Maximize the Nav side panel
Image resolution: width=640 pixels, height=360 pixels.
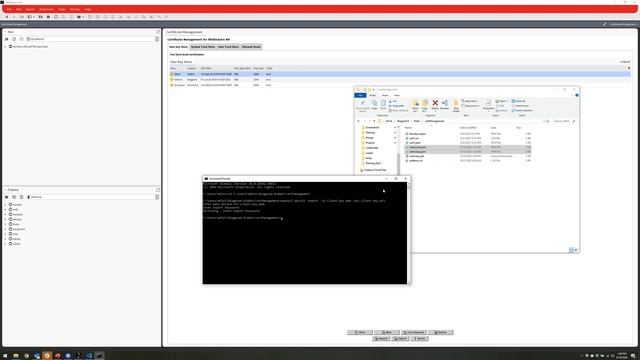158,32
